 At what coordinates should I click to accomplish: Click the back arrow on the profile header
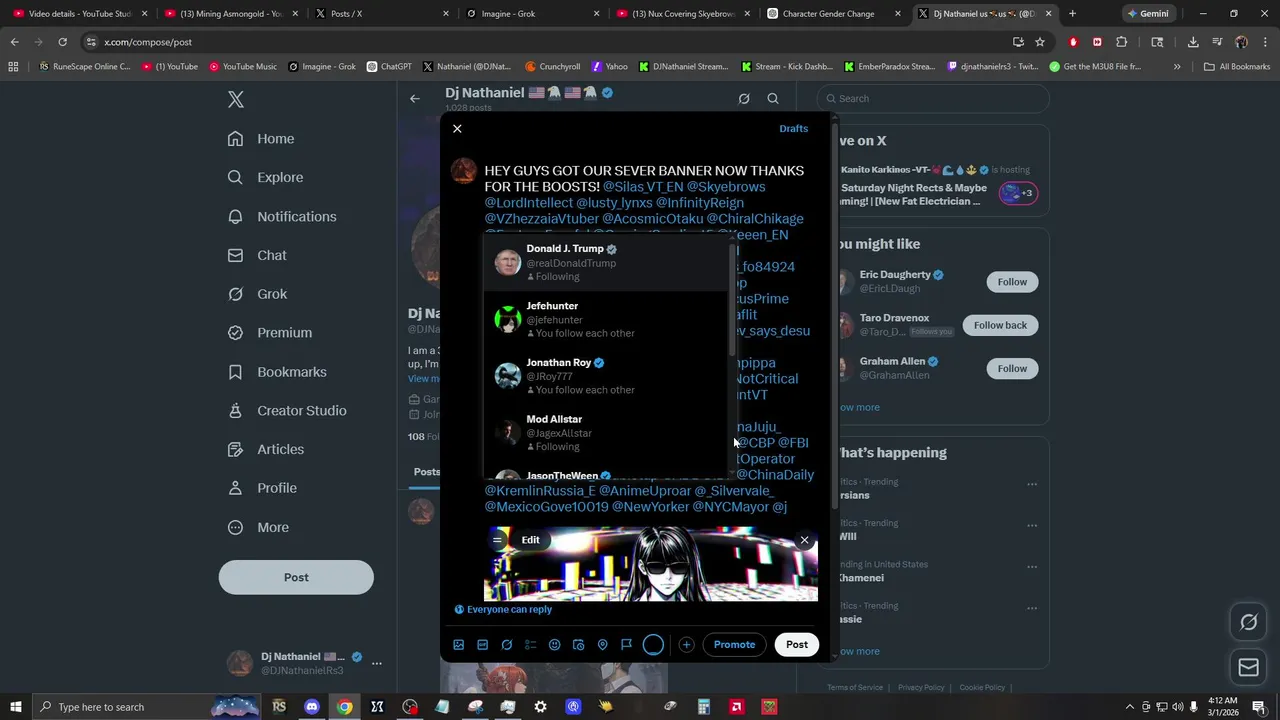[x=415, y=98]
